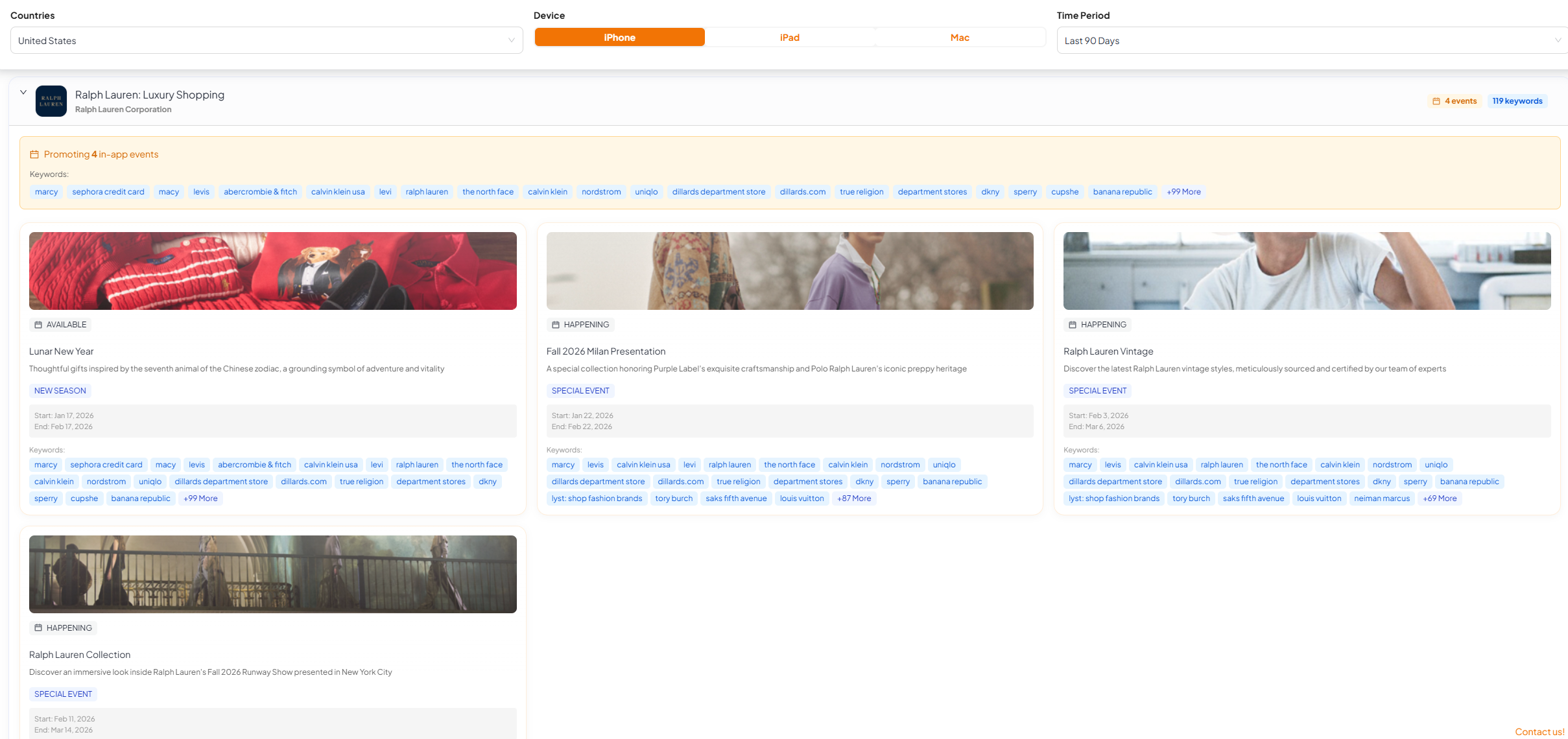Click calendar icon next to AVAILABLE status
The height and width of the screenshot is (739, 1568).
(38, 325)
